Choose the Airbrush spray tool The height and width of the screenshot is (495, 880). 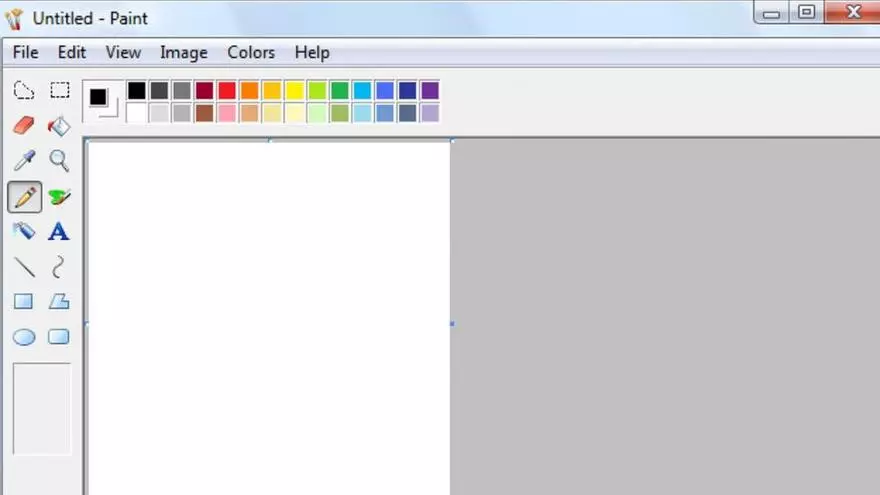(24, 232)
